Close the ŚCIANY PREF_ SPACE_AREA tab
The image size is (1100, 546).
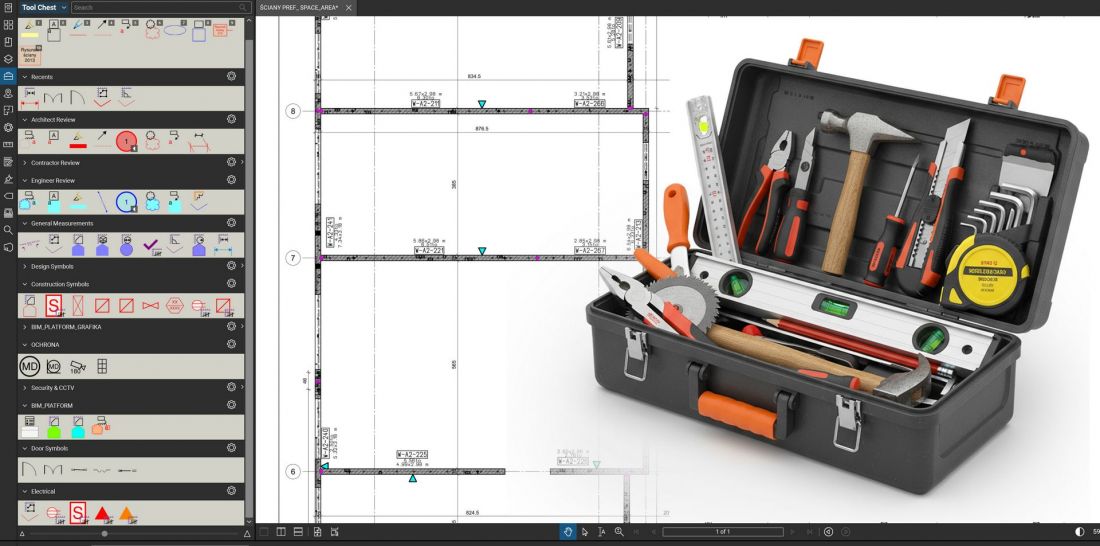point(349,8)
